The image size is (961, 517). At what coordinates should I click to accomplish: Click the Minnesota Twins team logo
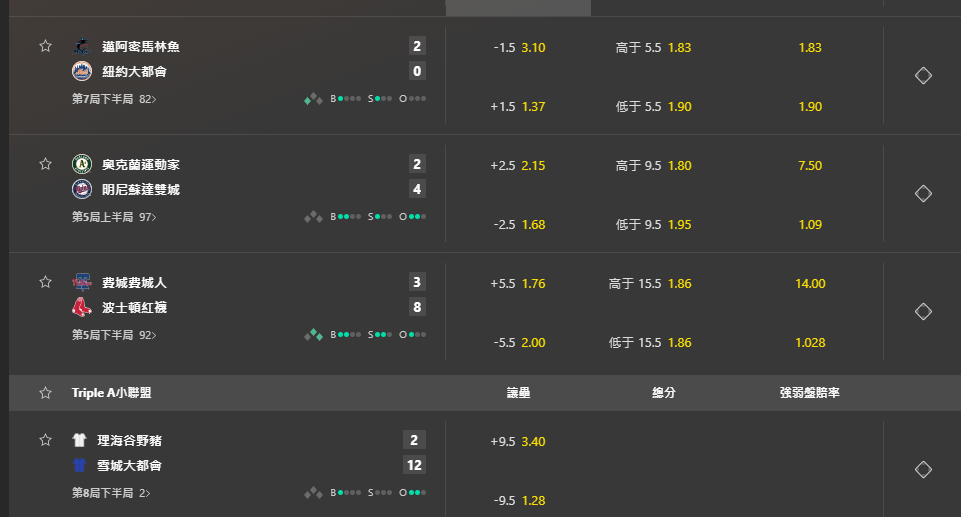(x=82, y=189)
